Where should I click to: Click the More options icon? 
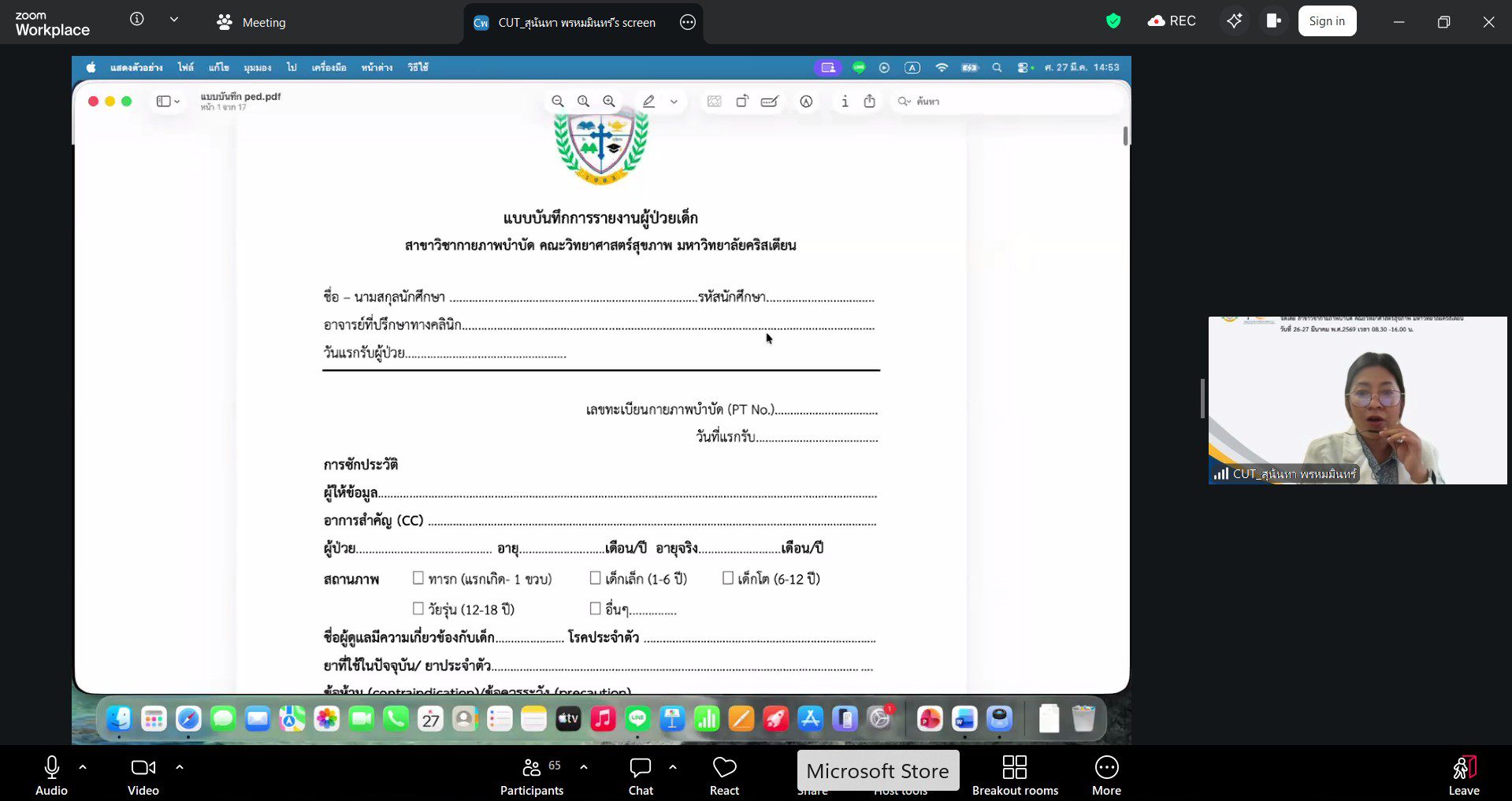pos(1106,776)
